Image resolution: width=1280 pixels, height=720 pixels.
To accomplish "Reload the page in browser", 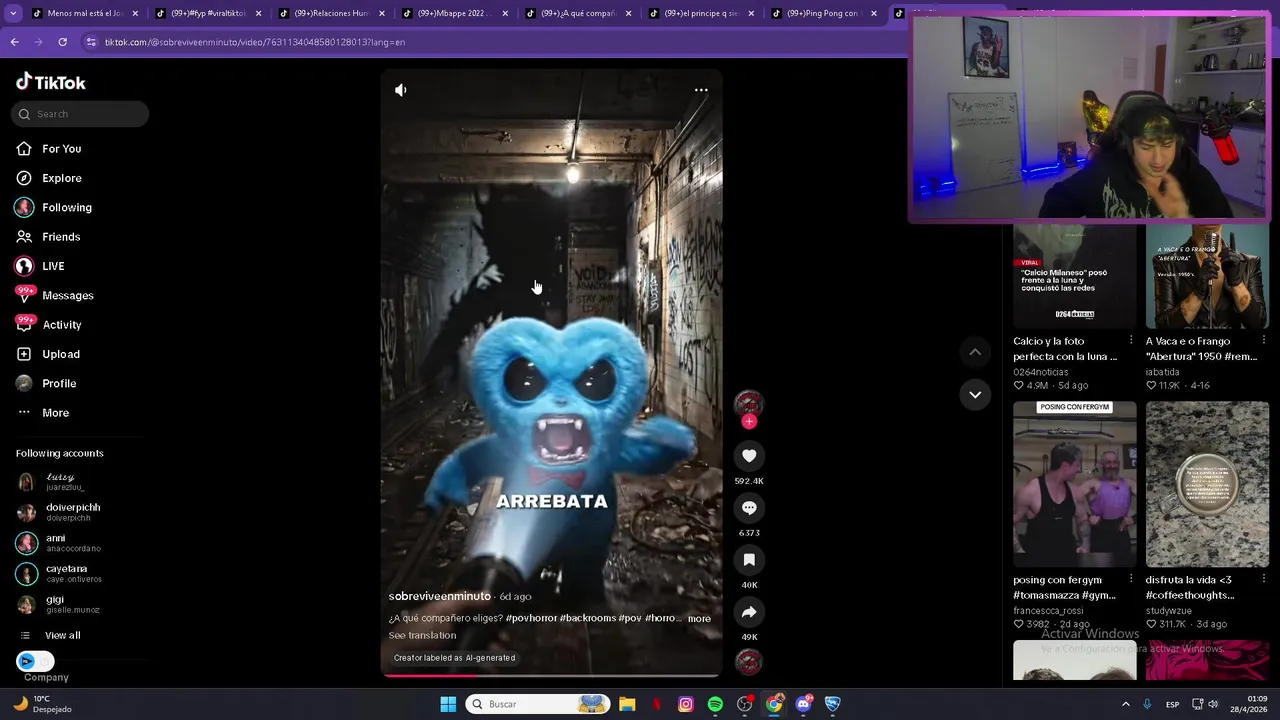I will [62, 42].
